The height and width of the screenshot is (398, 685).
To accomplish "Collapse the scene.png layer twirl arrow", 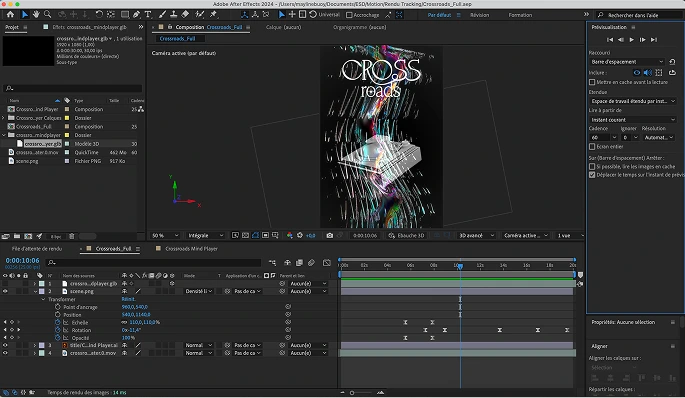I will coord(35,291).
